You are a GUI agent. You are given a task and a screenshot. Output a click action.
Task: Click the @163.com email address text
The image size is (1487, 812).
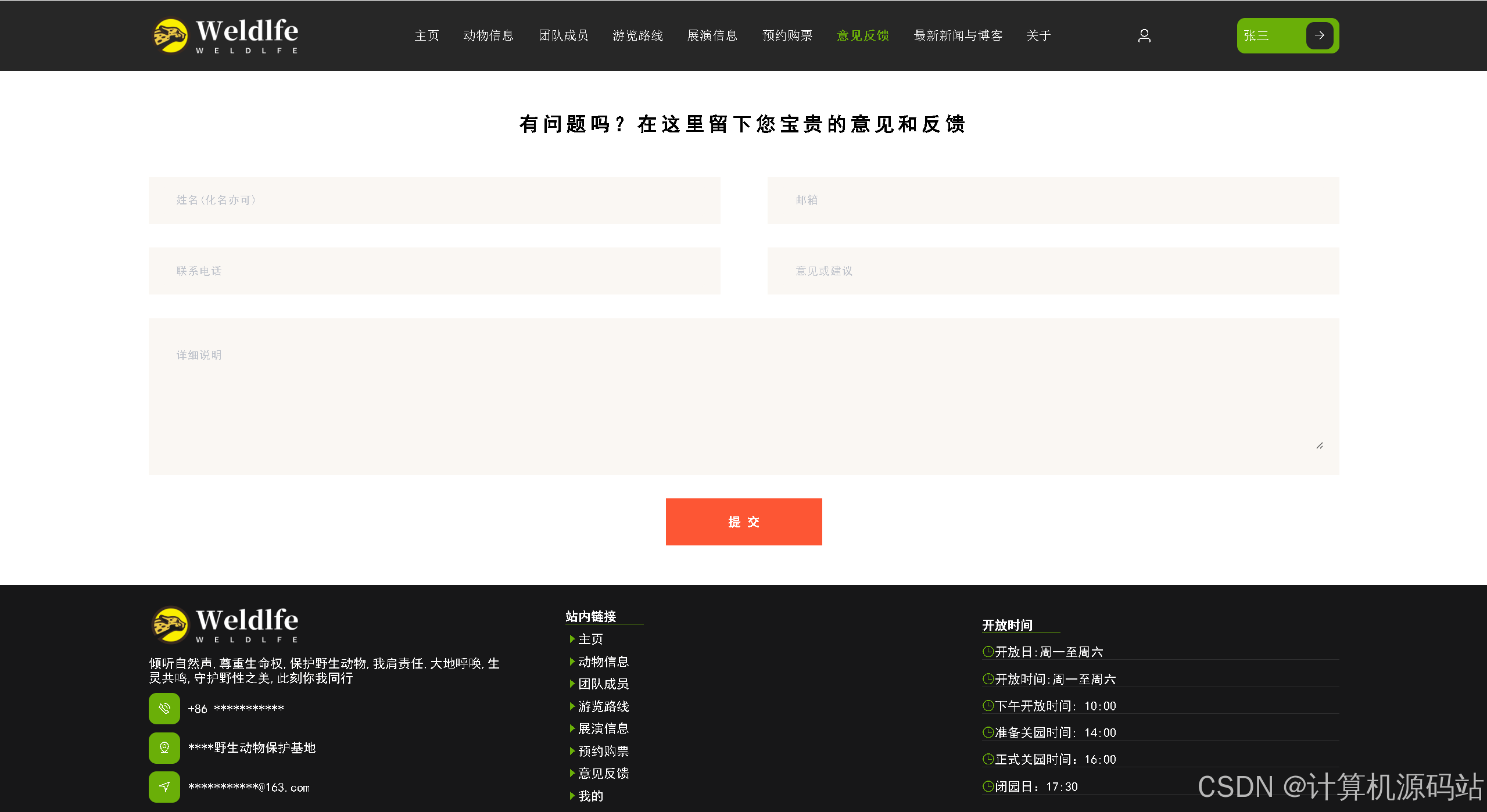249,788
